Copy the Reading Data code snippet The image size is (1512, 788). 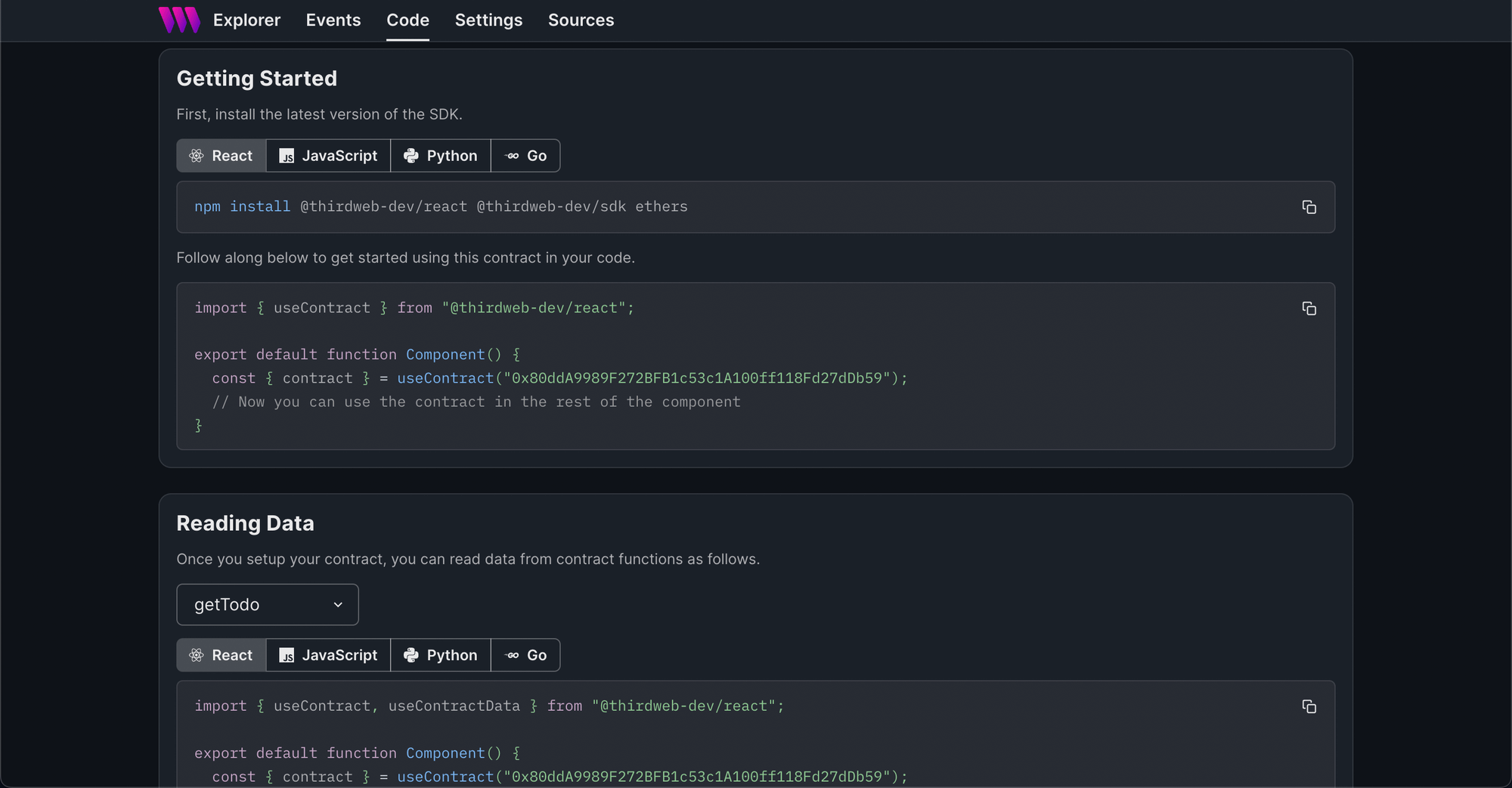1309,707
